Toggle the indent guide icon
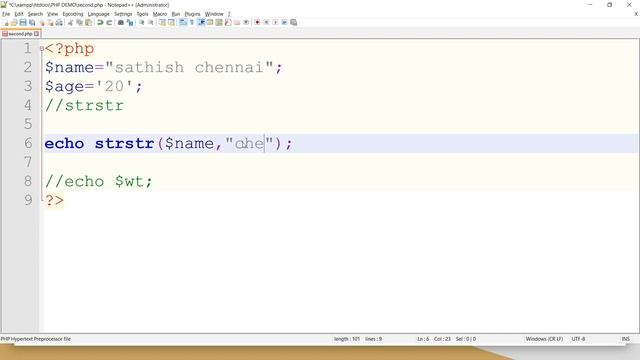This screenshot has width=640, height=360. (x=201, y=22)
